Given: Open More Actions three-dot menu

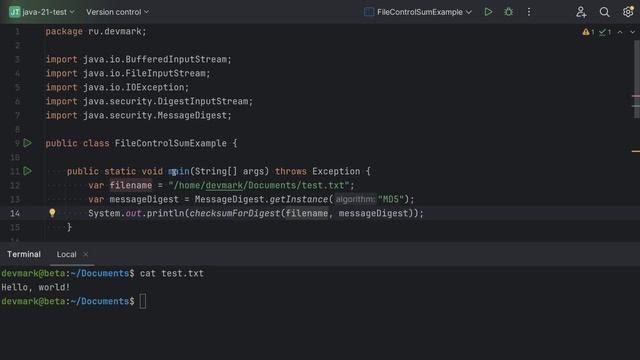Looking at the screenshot, I should [529, 12].
